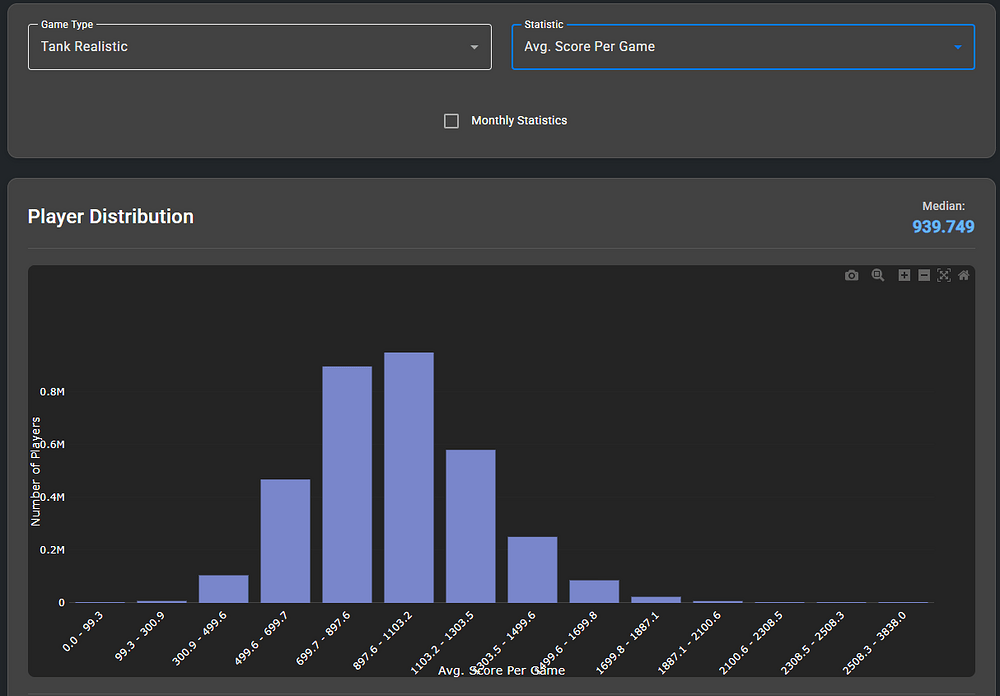Select the 699.7 - 897.6 bar

tap(347, 485)
